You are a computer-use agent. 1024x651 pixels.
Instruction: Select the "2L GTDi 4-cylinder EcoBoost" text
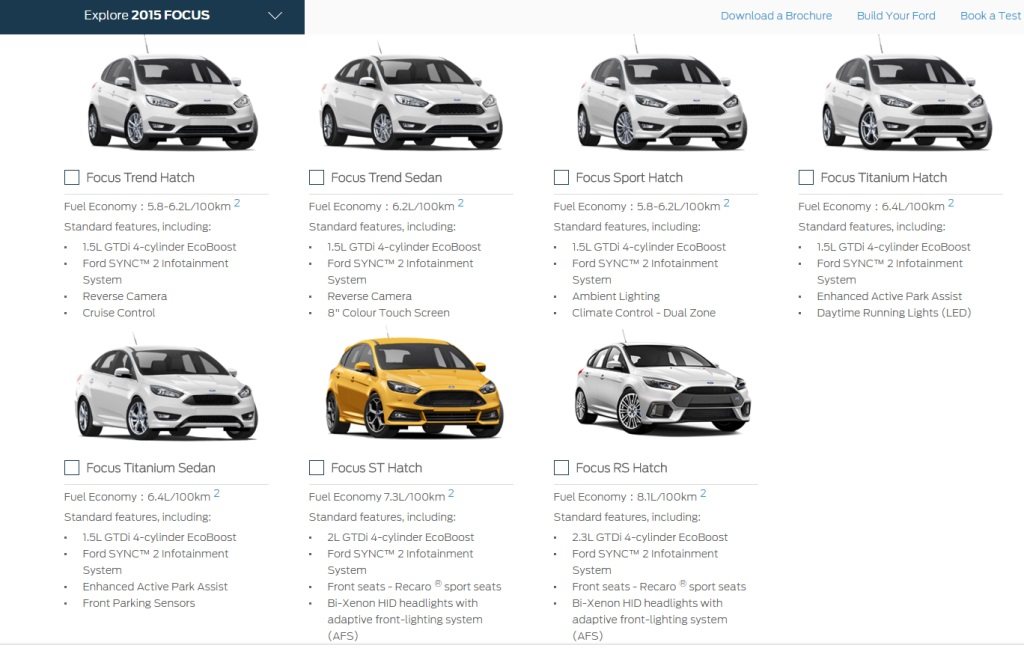click(x=401, y=537)
